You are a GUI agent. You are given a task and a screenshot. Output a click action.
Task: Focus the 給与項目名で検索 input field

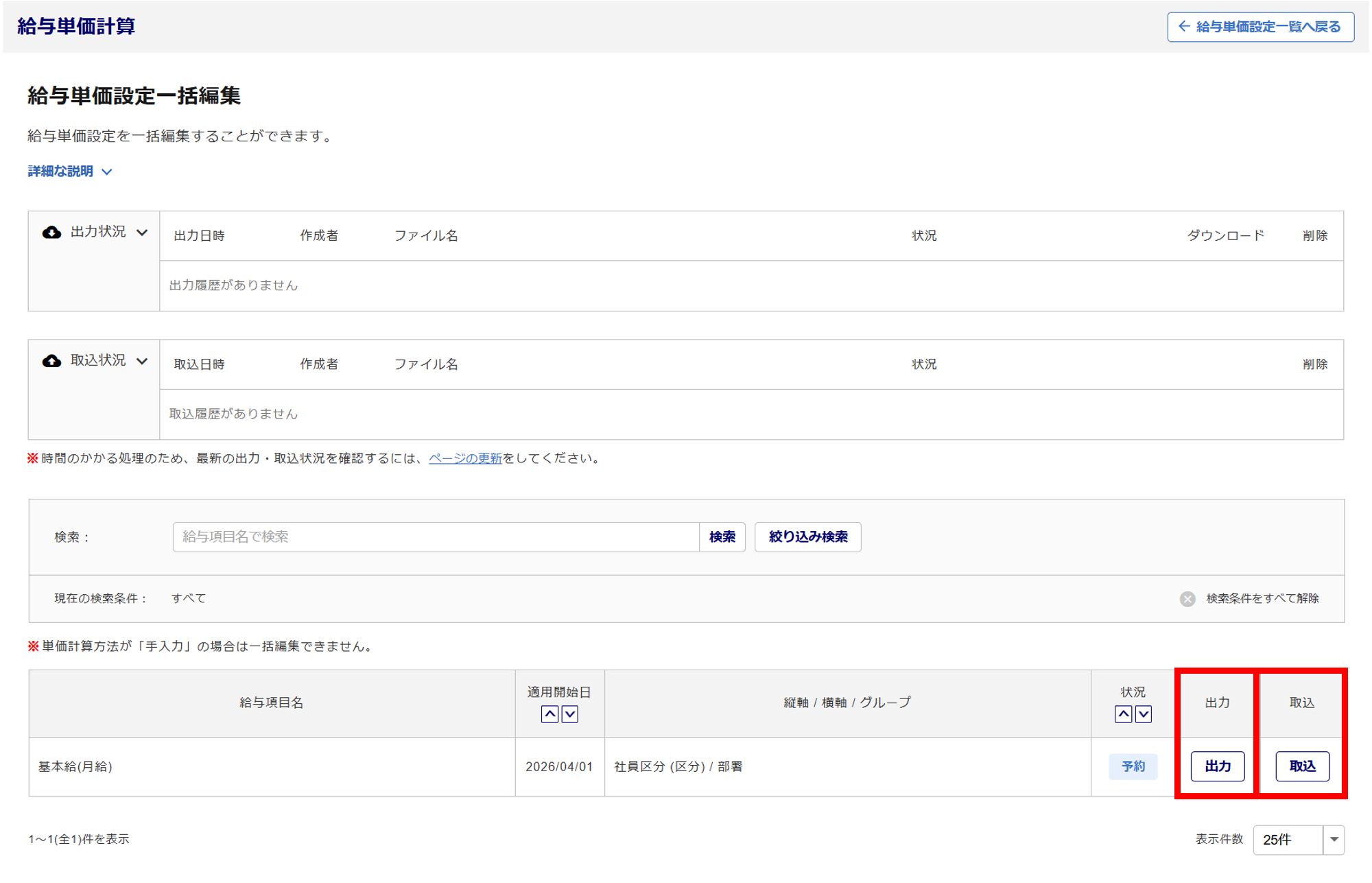pyautogui.click(x=436, y=537)
